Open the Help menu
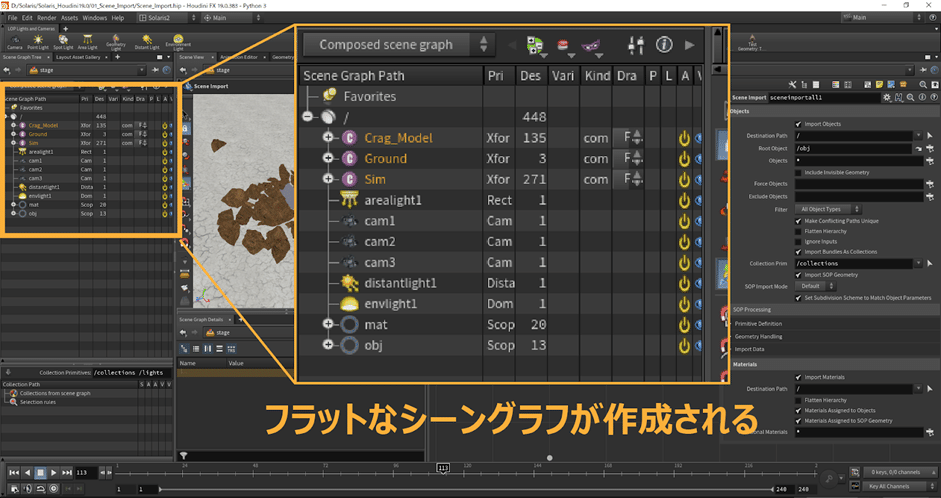 (x=118, y=18)
